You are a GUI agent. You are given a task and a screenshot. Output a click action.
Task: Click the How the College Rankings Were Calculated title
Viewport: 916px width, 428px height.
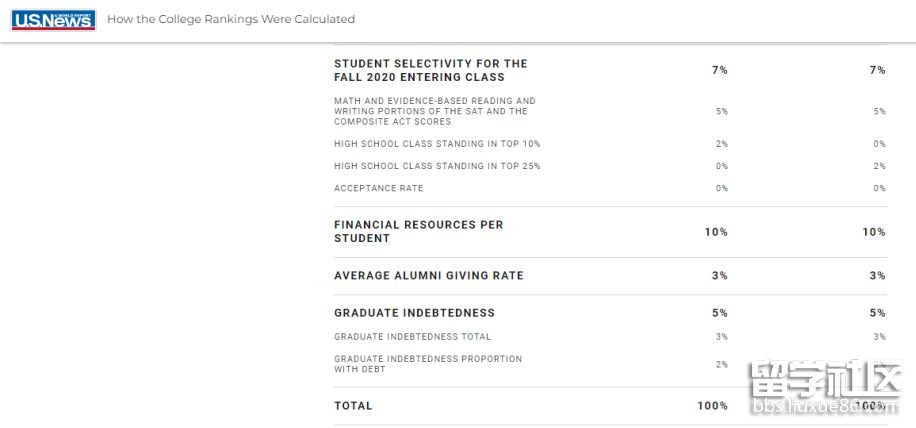[x=231, y=19]
